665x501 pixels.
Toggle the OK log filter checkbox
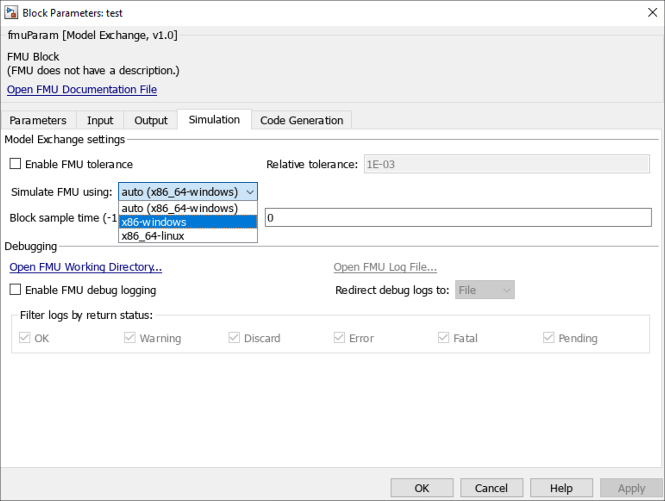click(x=25, y=338)
